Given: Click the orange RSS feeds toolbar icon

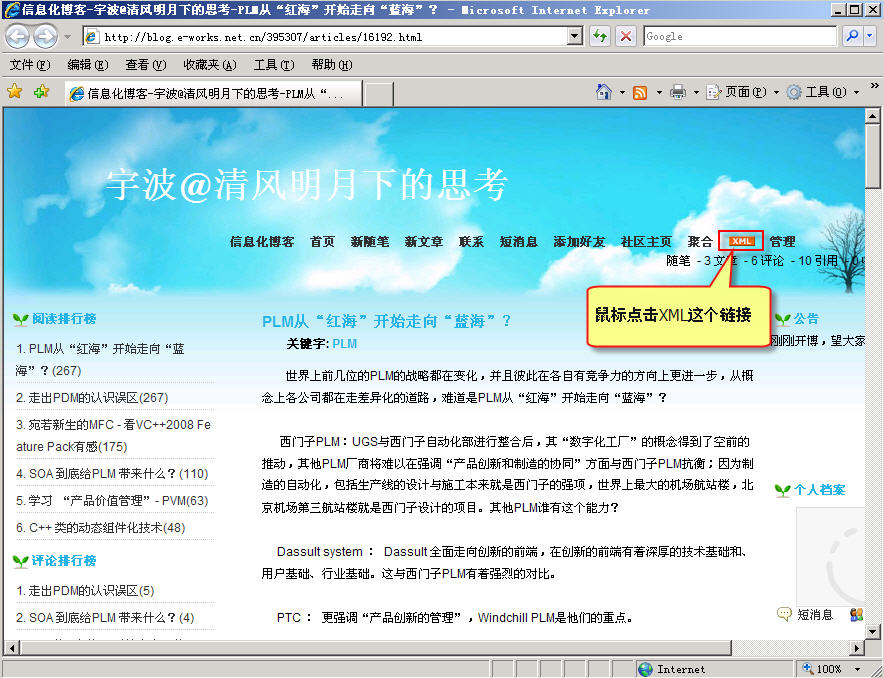Looking at the screenshot, I should click(x=640, y=92).
